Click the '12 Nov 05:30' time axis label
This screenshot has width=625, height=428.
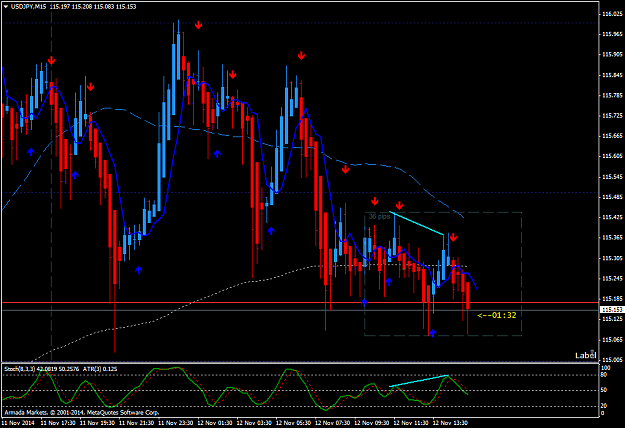coord(293,423)
